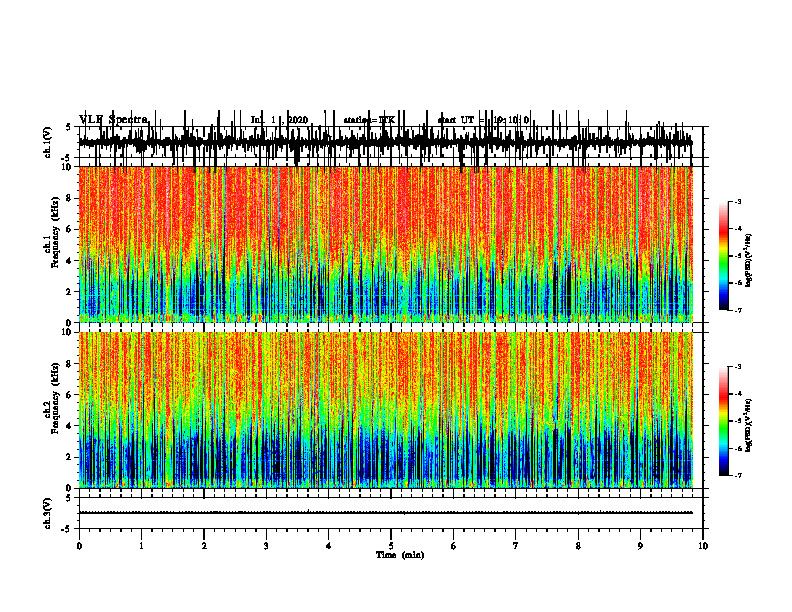Click the time axis tick label '10'
This screenshot has height=612, width=792.
pos(703,546)
